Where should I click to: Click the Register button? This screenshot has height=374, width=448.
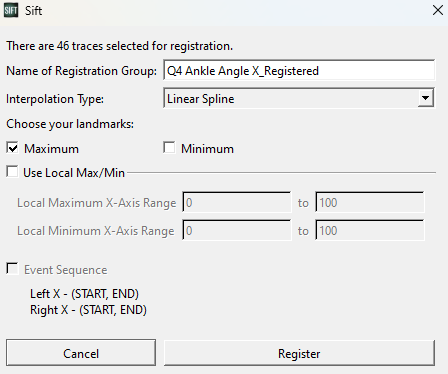coord(299,353)
